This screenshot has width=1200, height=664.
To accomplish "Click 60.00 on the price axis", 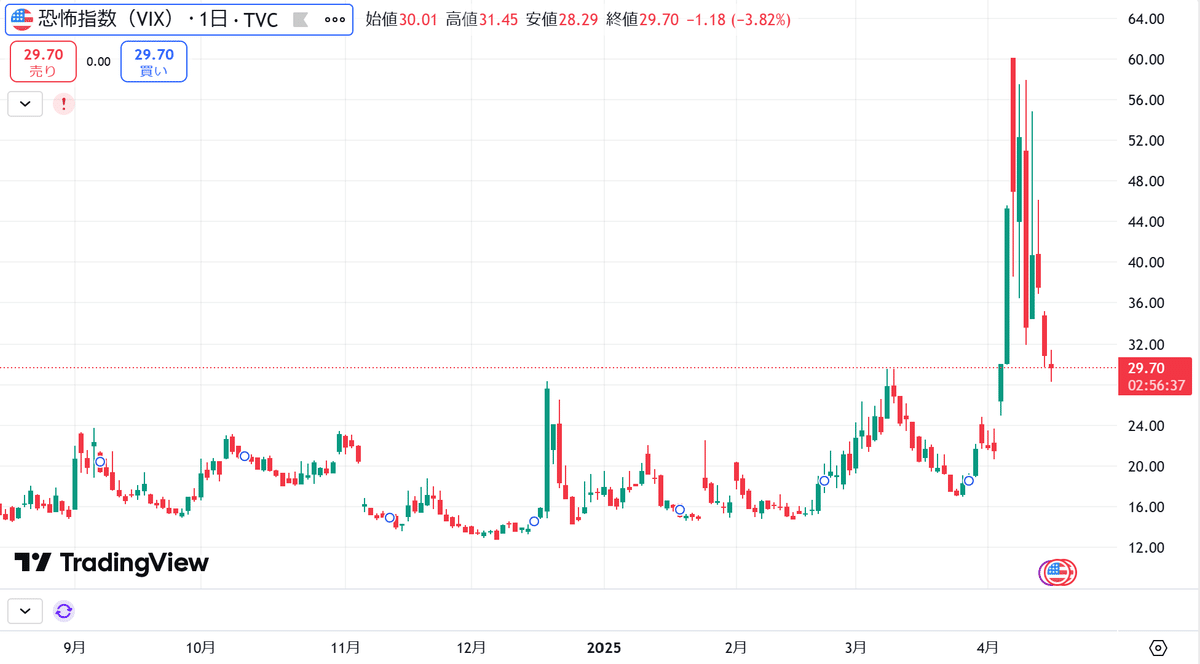I will tap(1144, 60).
